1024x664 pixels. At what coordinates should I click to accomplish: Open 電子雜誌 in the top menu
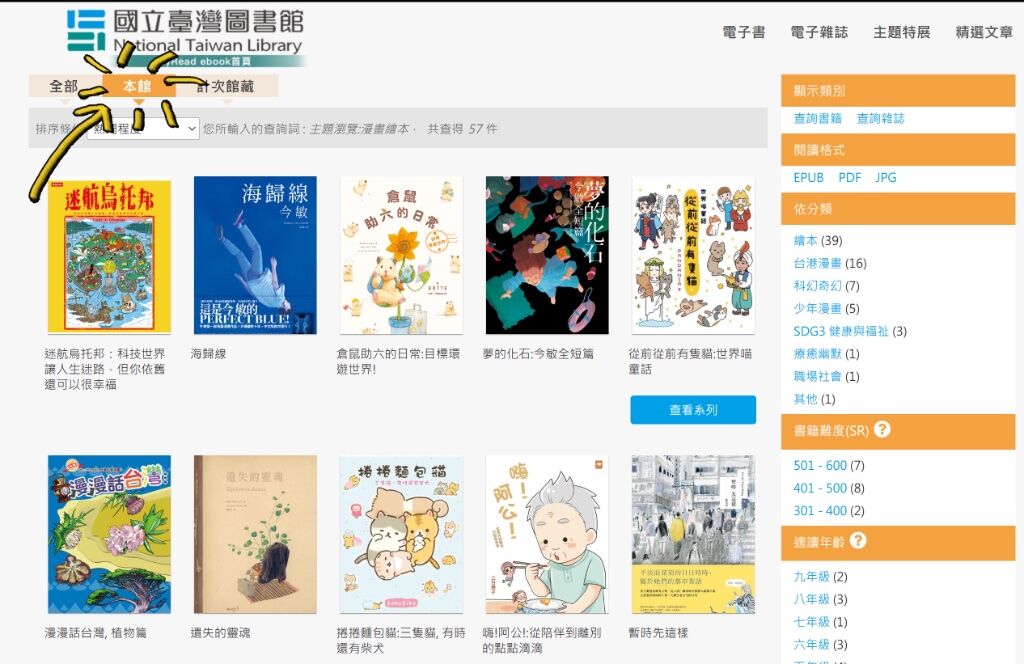pyautogui.click(x=819, y=32)
